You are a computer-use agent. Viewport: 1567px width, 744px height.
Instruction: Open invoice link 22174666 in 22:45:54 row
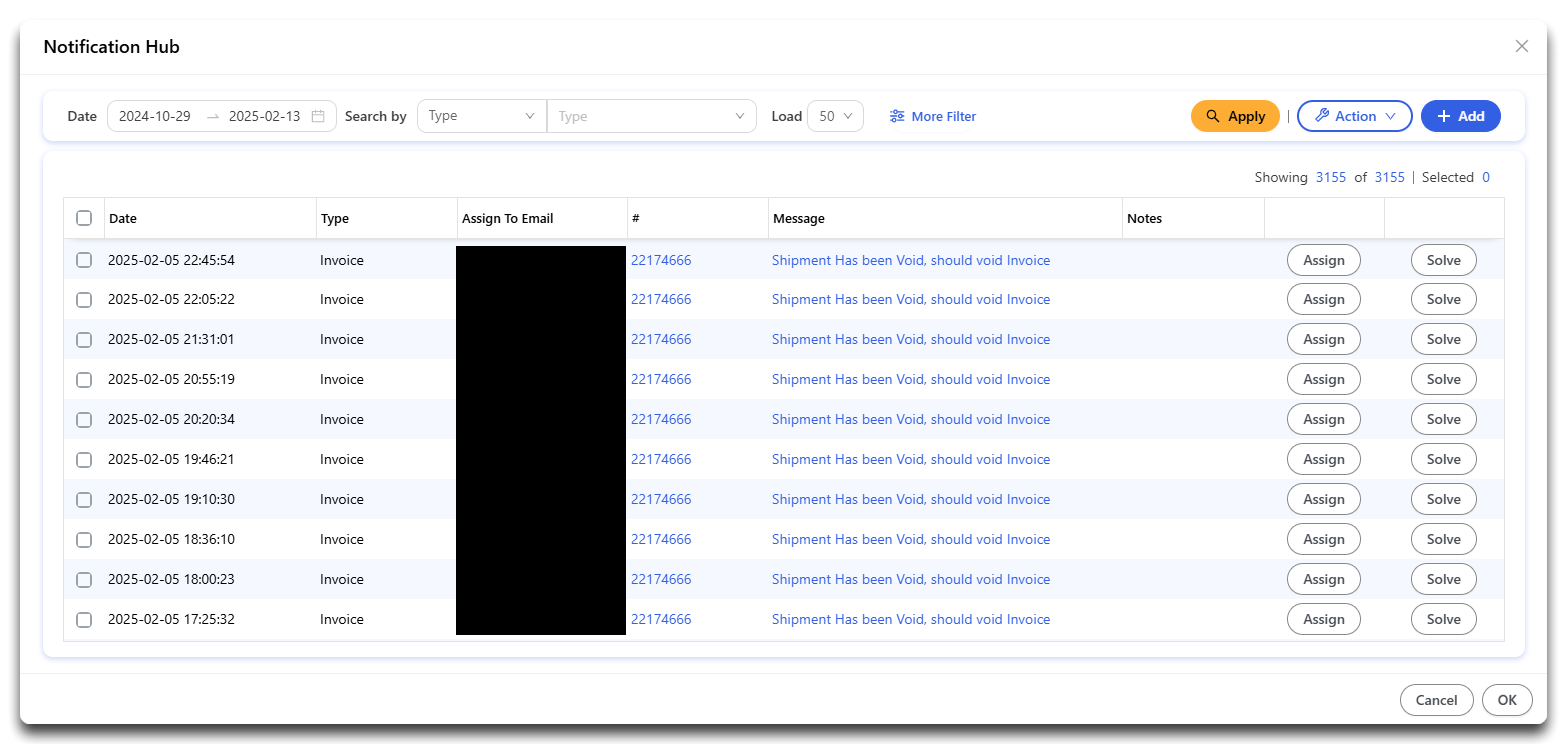click(x=661, y=260)
